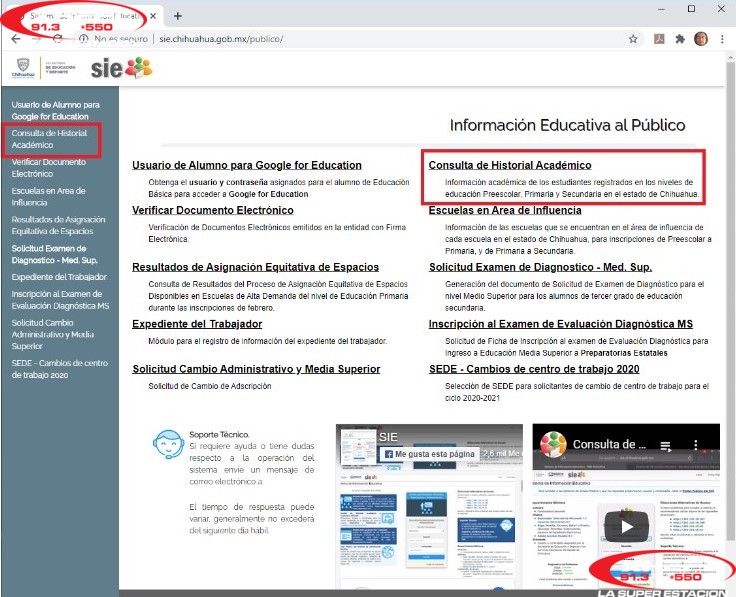Play the Consulta YouTube video
This screenshot has width=736, height=597.
(627, 526)
